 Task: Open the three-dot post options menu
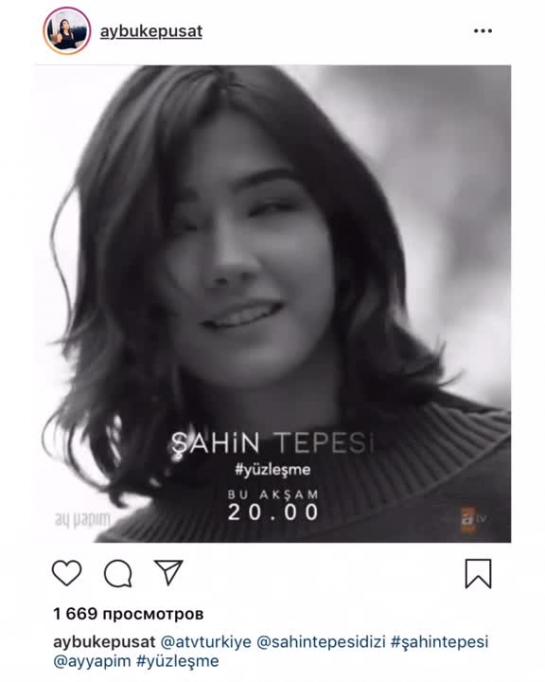(483, 31)
